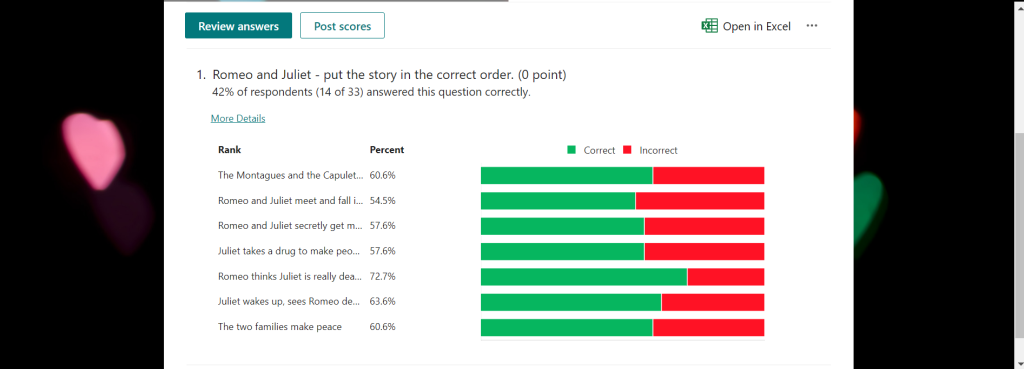Click the green Correct legend square
The image size is (1024, 369).
tap(571, 150)
